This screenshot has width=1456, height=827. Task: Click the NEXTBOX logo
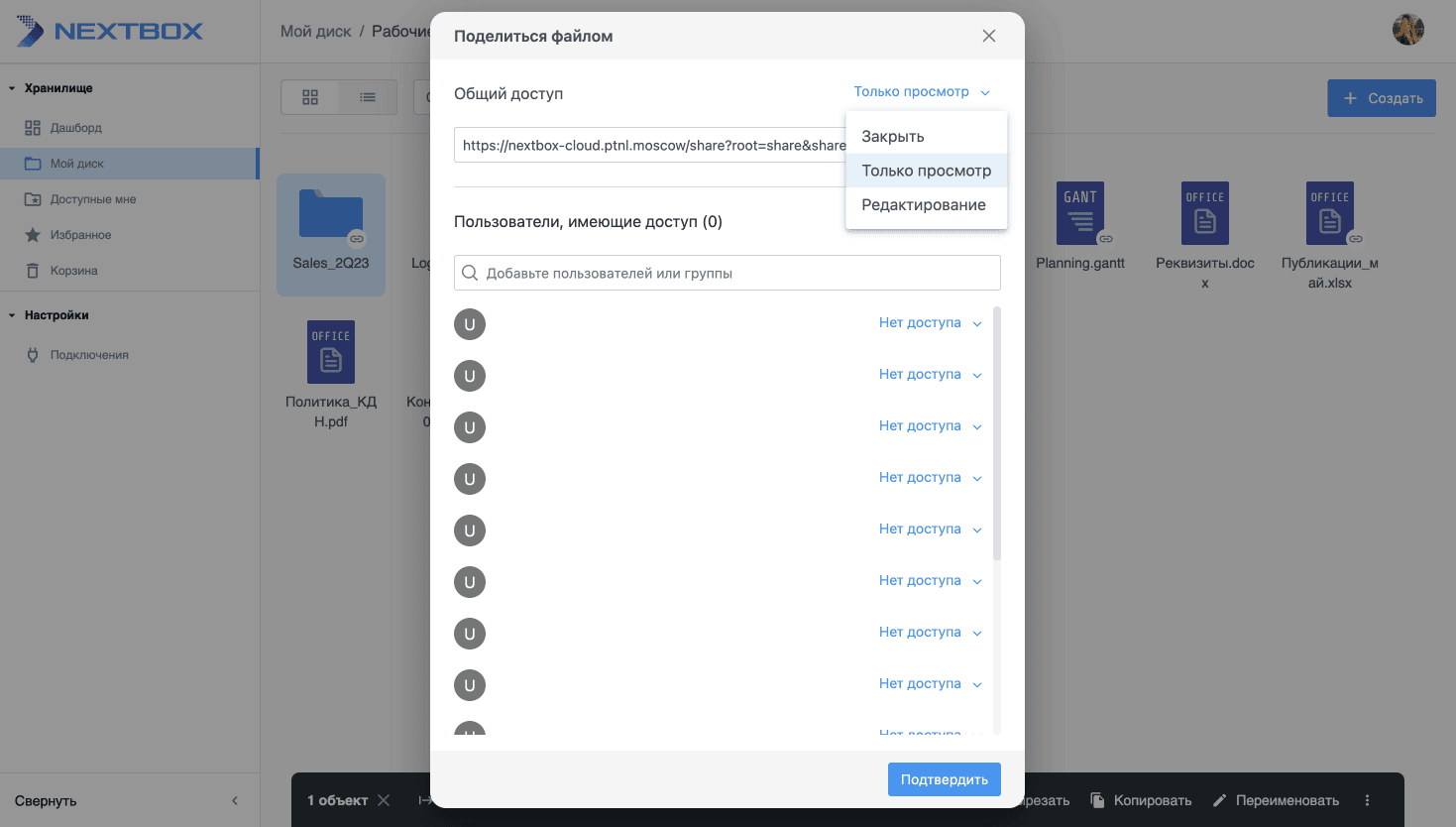coord(109,32)
